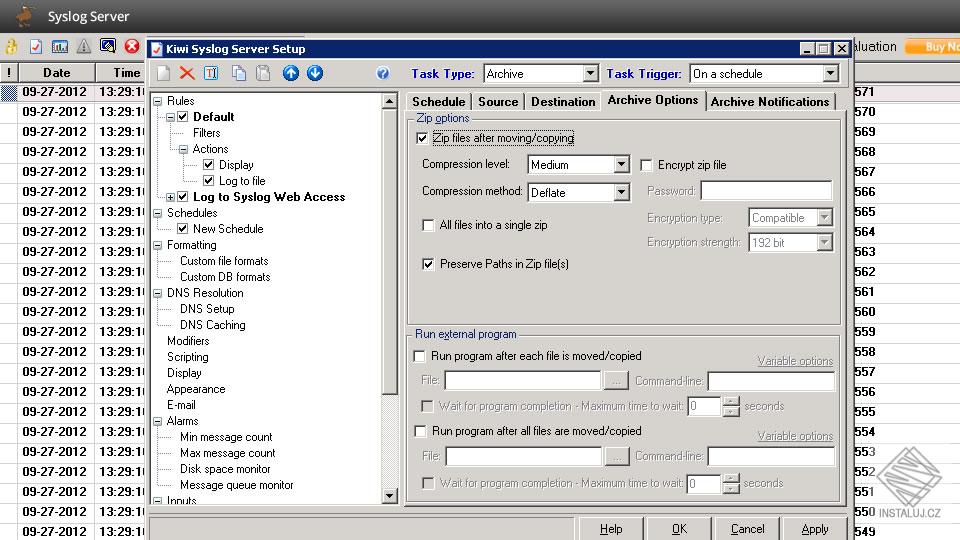The image size is (960, 540).
Task: Select DNS Setup tree item
Action: (207, 309)
